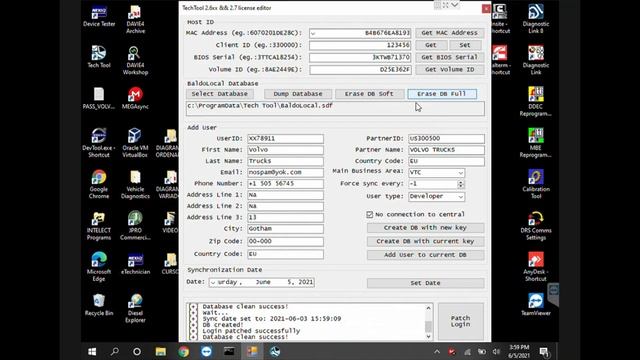Click Dump Database button
Viewport: 640px width, 360px height.
298,94
